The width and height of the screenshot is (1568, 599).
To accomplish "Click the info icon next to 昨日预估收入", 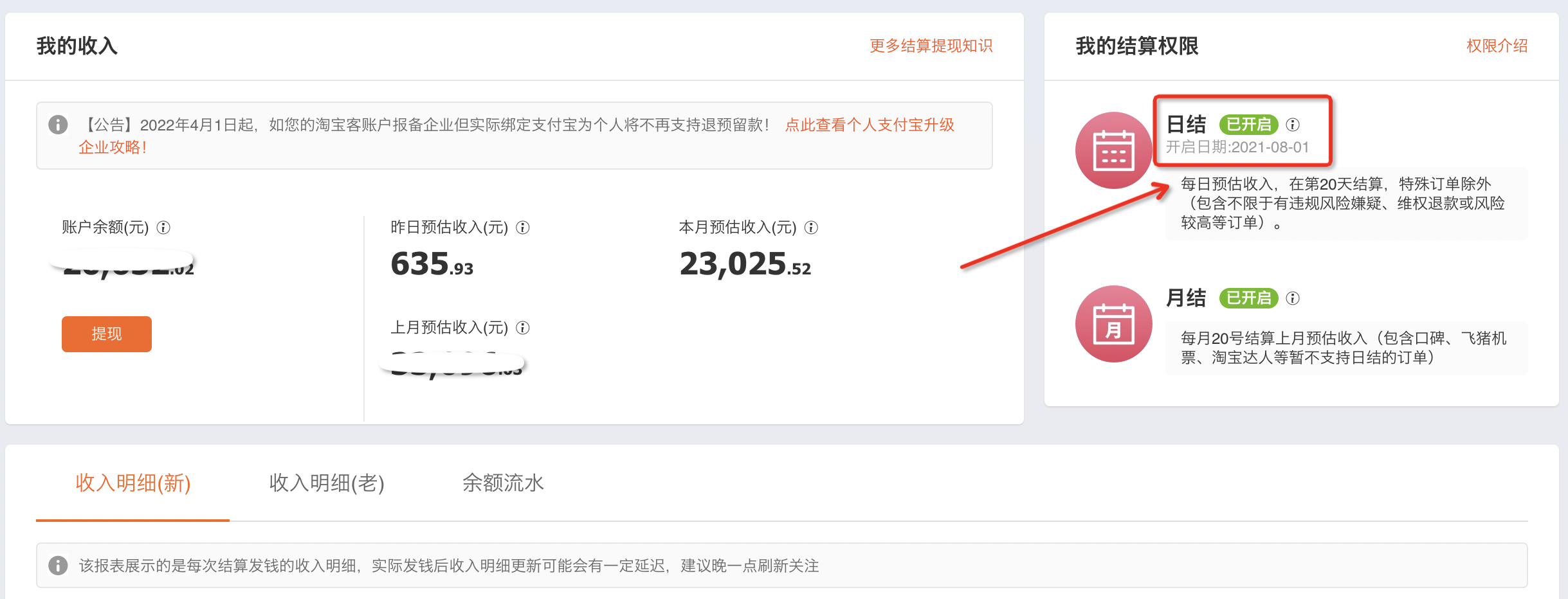I will click(x=524, y=228).
